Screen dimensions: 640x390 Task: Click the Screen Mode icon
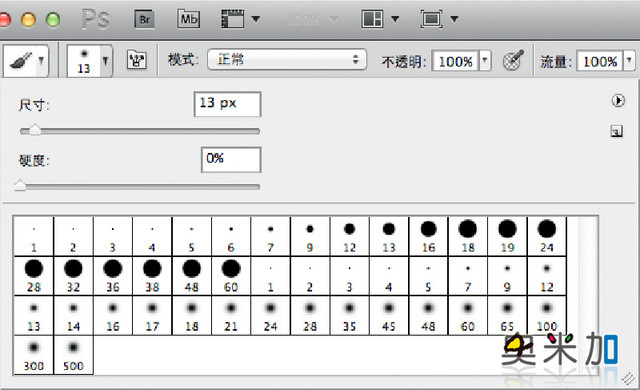pos(431,19)
